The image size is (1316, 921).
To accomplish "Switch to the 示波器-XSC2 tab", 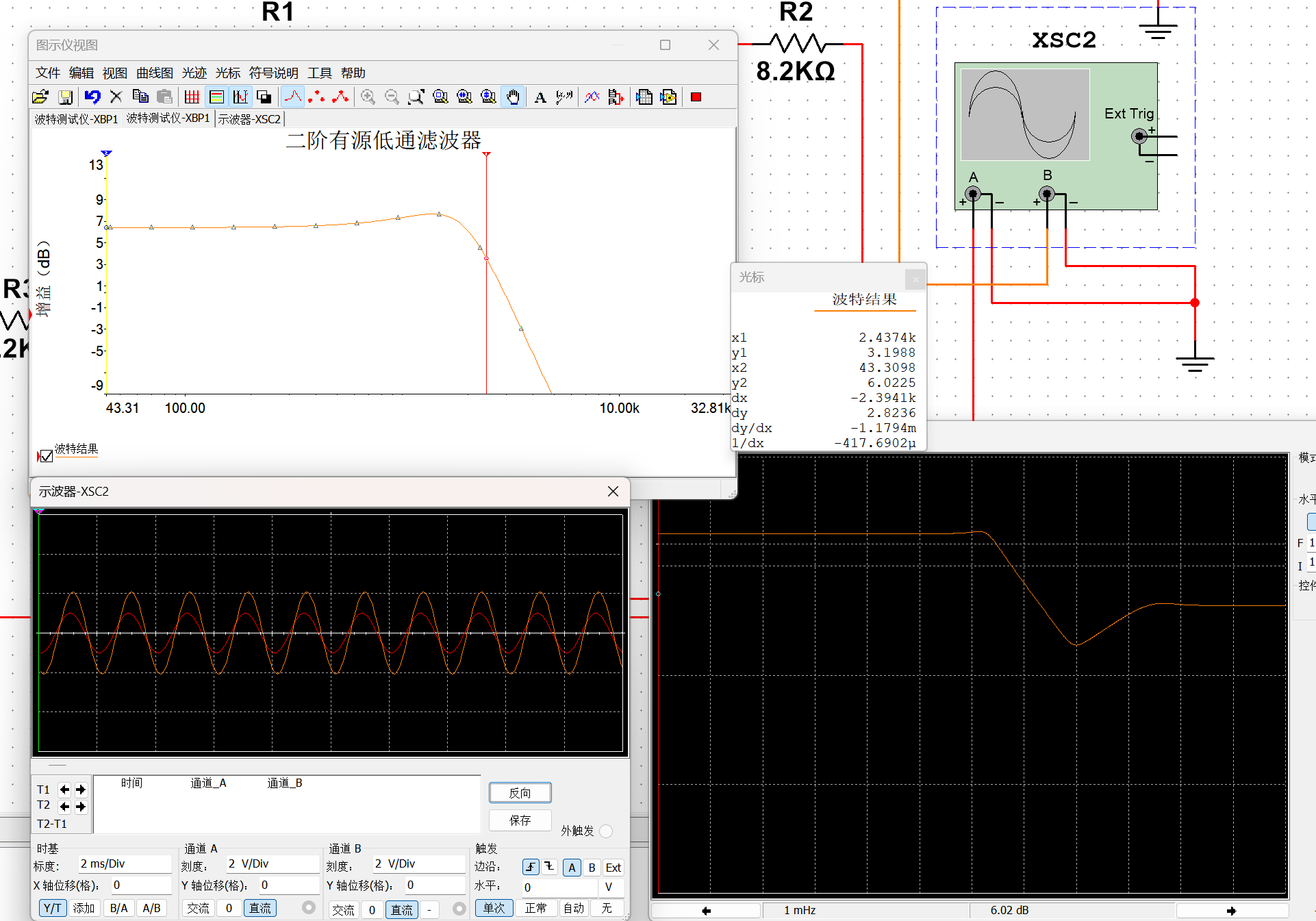I will [x=249, y=119].
